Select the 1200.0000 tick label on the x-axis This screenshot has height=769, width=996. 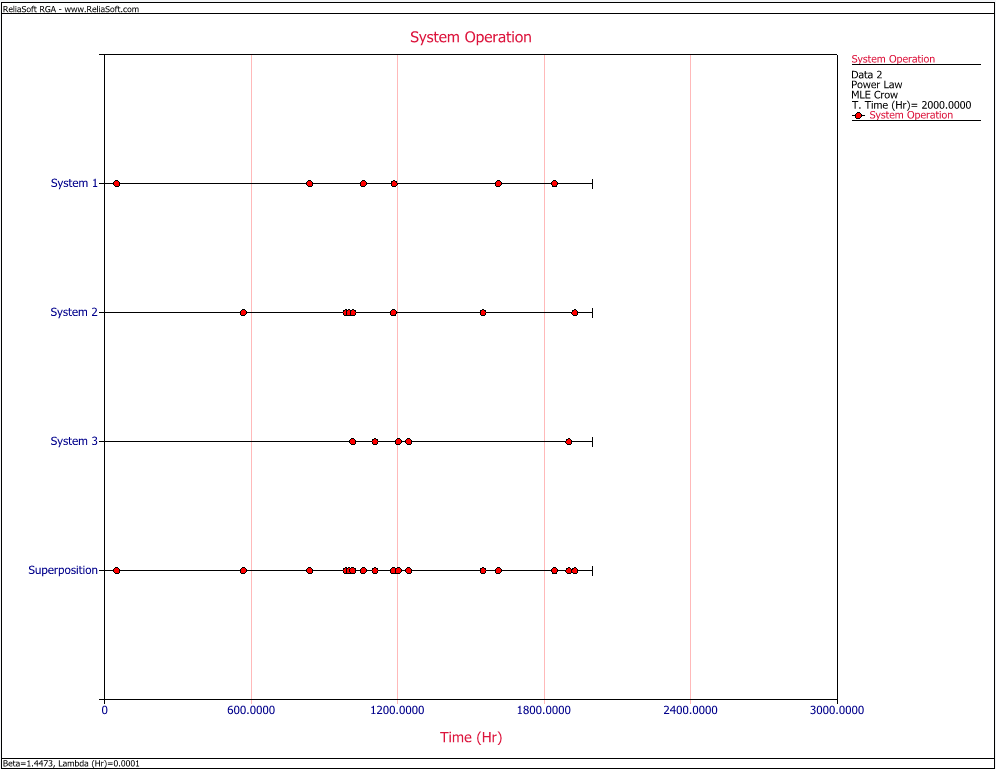point(397,711)
